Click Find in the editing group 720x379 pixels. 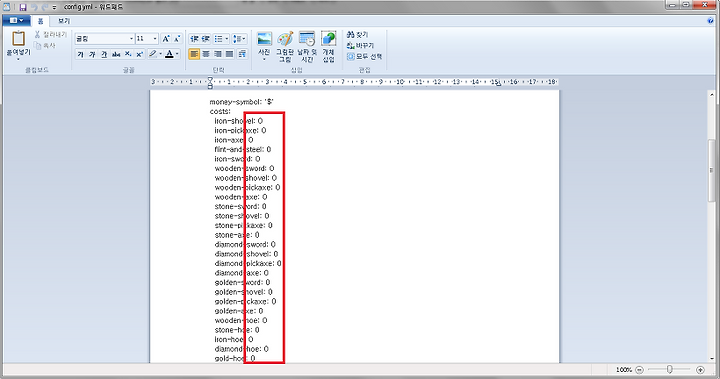pos(358,34)
